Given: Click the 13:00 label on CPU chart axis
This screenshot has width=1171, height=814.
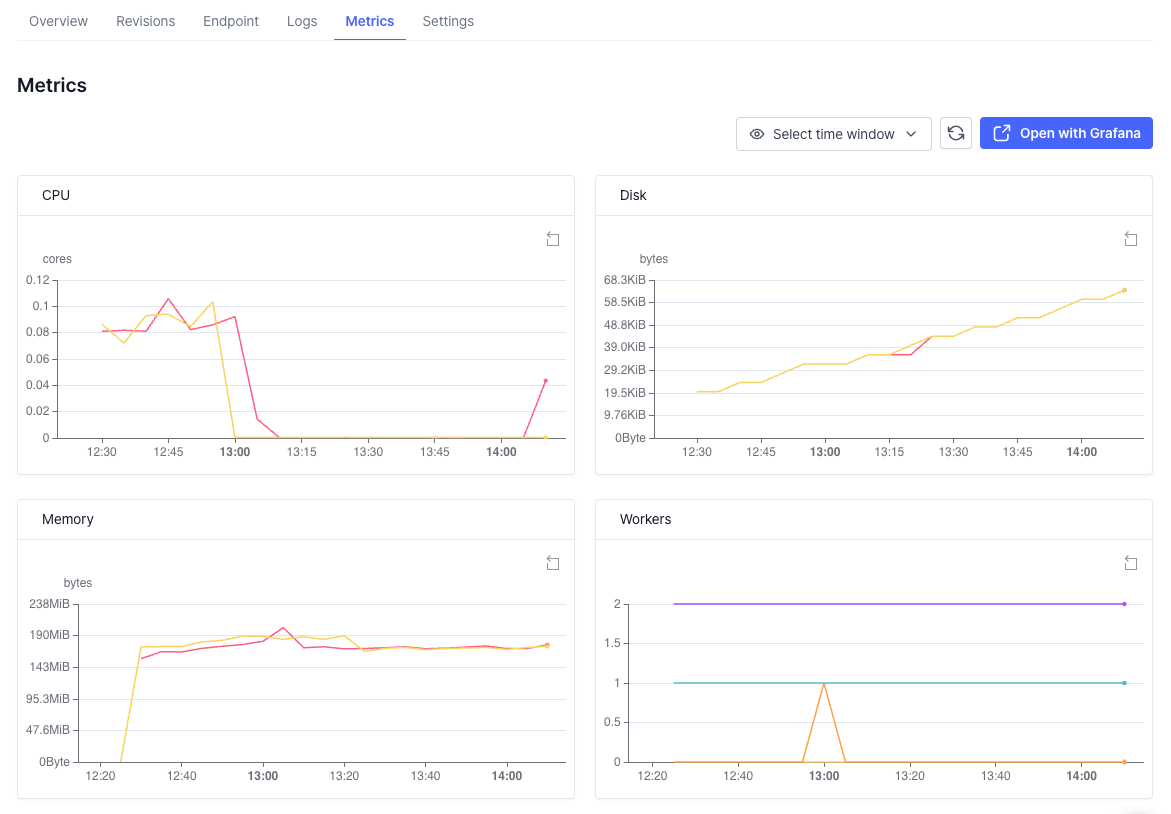Looking at the screenshot, I should tap(234, 452).
